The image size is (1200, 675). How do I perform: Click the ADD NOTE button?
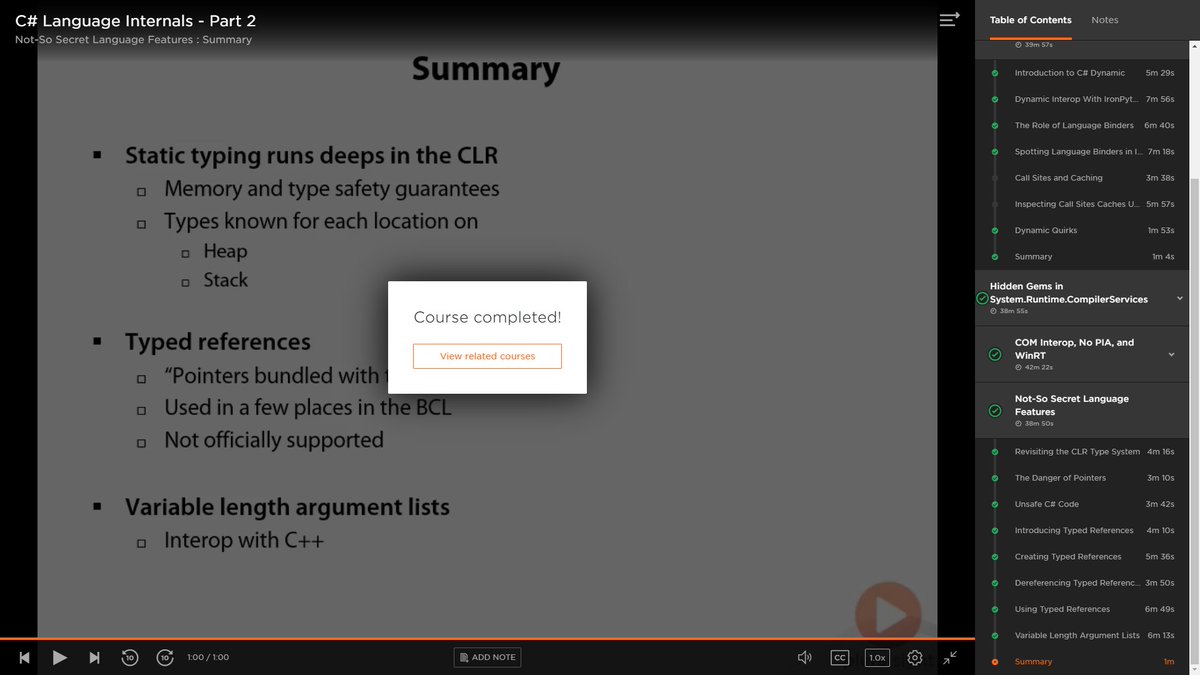click(487, 657)
